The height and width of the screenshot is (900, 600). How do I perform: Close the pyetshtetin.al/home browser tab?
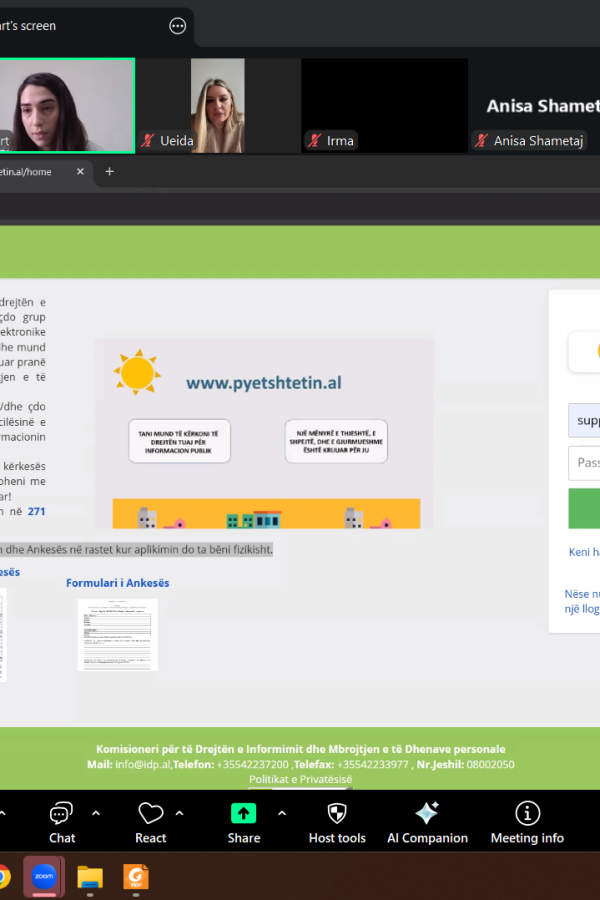click(x=81, y=172)
